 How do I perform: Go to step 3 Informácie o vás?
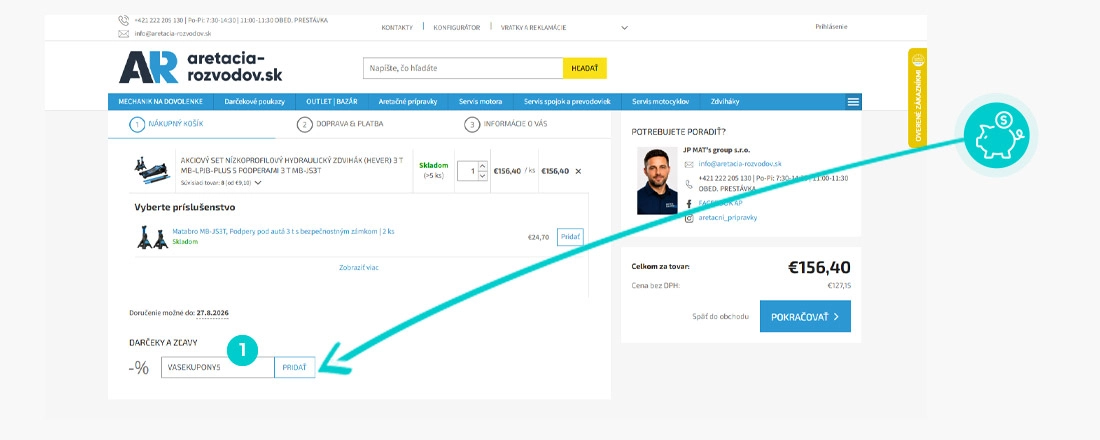506,124
